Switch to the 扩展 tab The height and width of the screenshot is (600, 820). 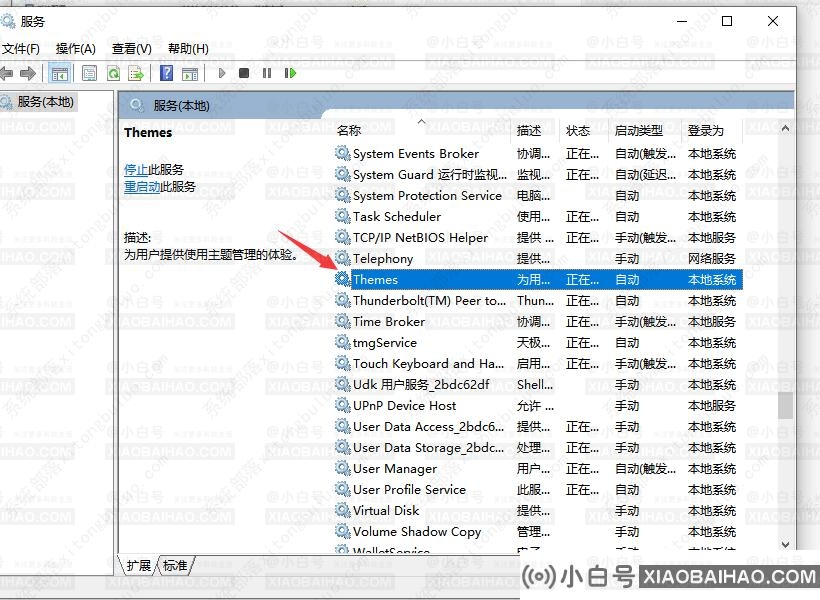tap(139, 565)
